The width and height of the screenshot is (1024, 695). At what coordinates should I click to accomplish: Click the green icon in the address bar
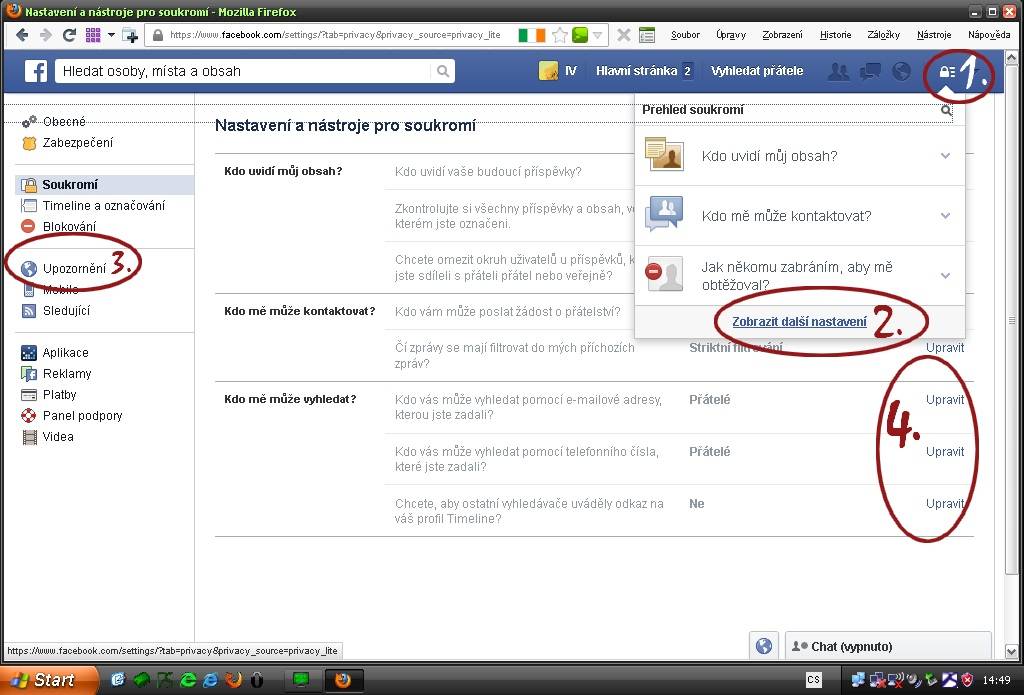(579, 35)
